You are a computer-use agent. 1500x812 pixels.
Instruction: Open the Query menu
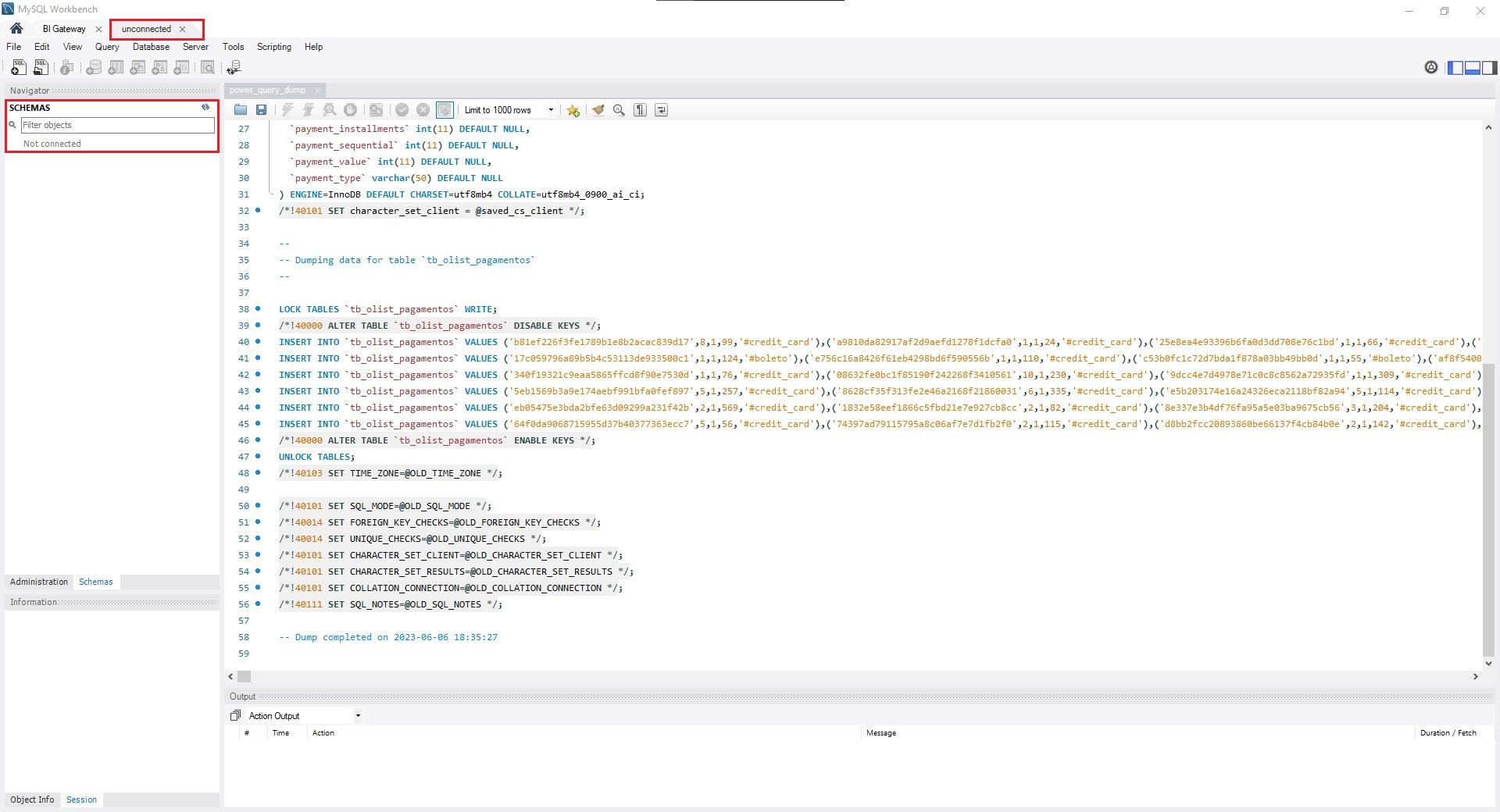107,47
